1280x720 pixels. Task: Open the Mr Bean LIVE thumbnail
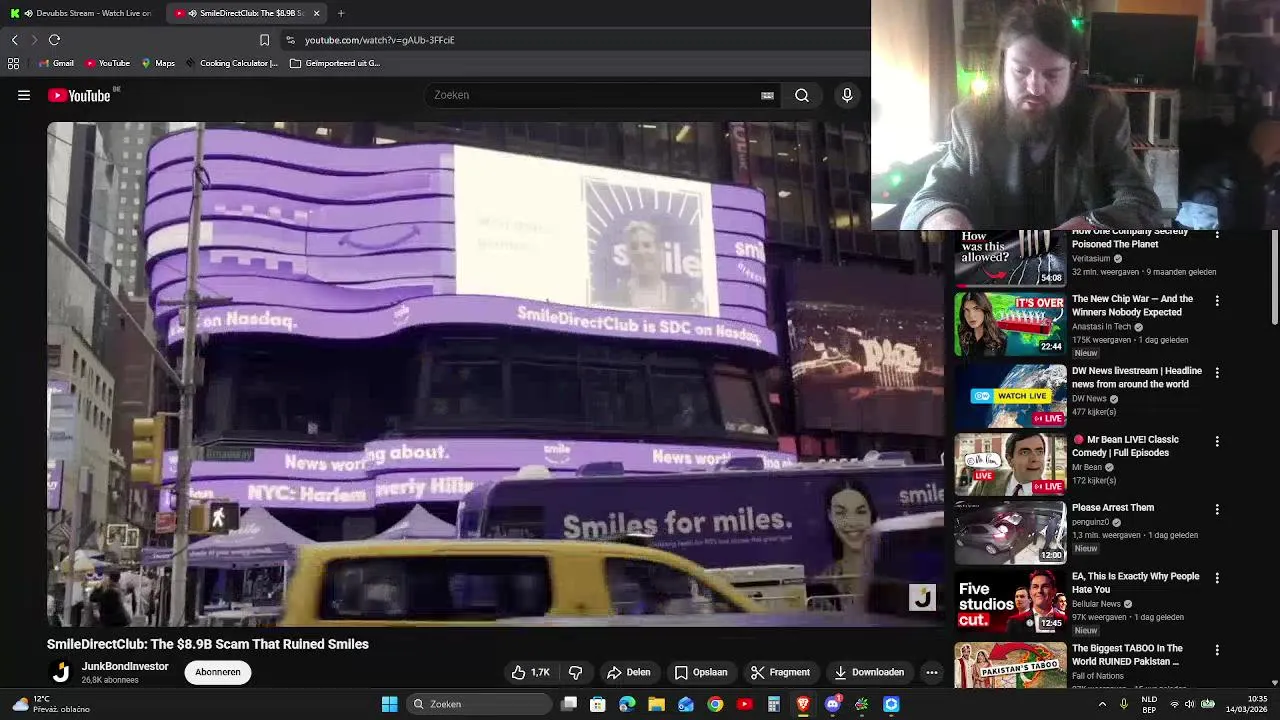pos(1010,465)
